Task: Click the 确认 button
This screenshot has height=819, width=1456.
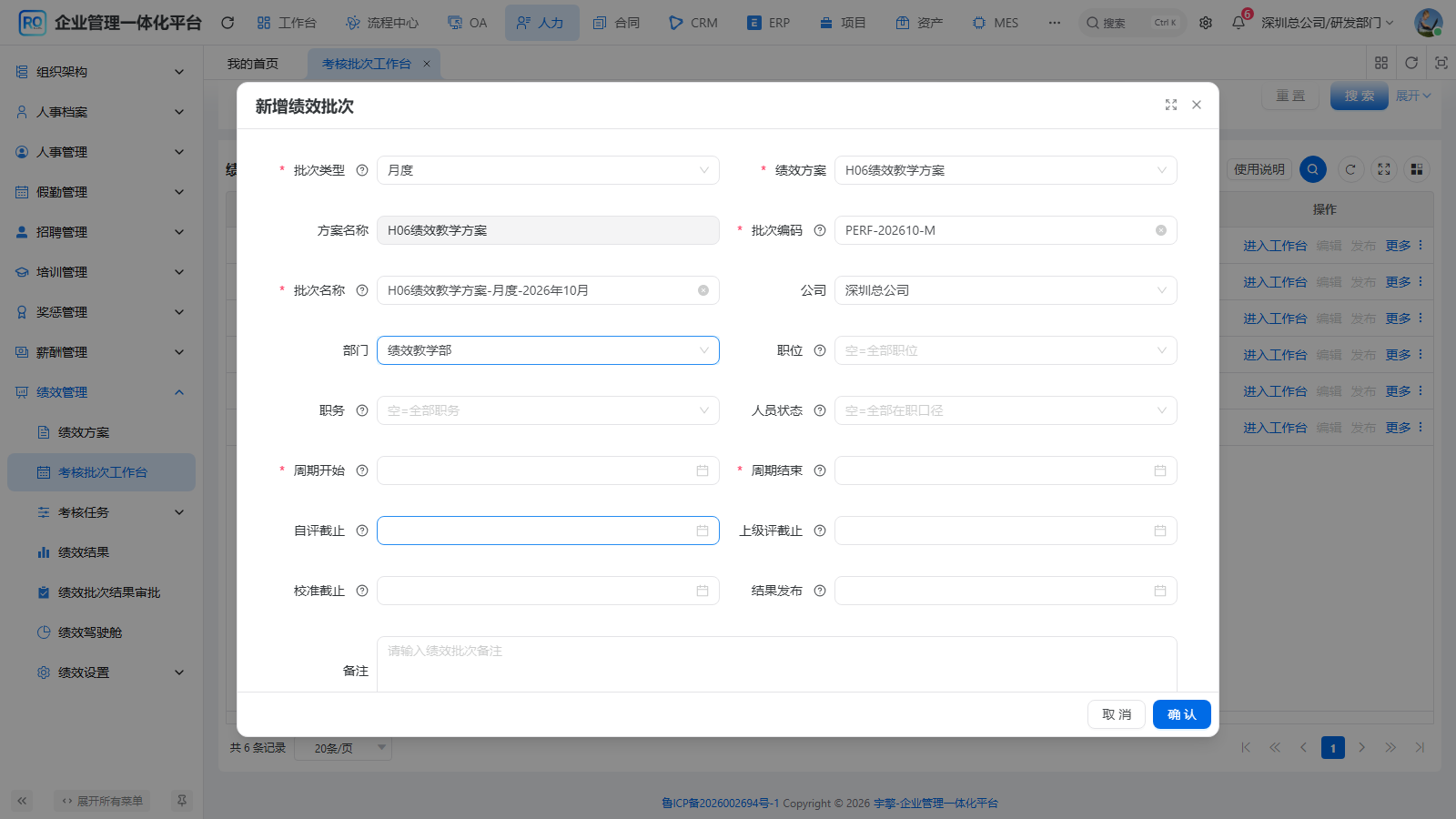Action: [1181, 714]
